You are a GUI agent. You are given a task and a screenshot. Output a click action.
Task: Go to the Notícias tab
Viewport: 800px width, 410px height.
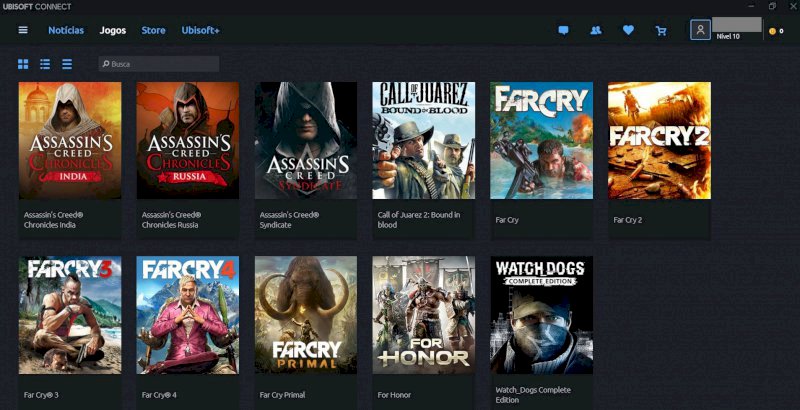[x=66, y=31]
